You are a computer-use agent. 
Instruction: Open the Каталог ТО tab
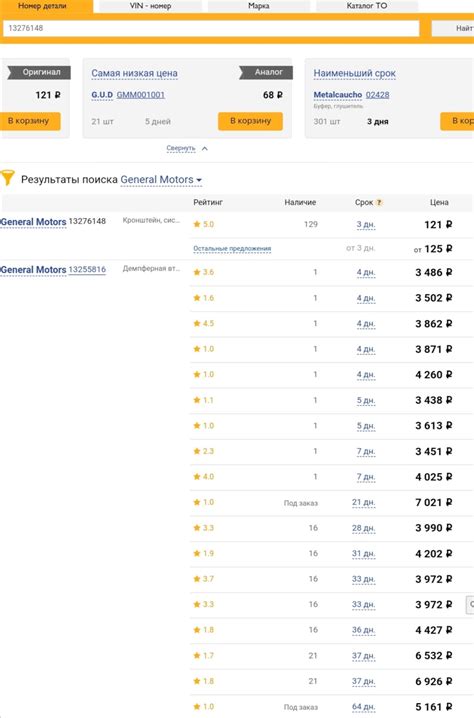(x=367, y=6)
